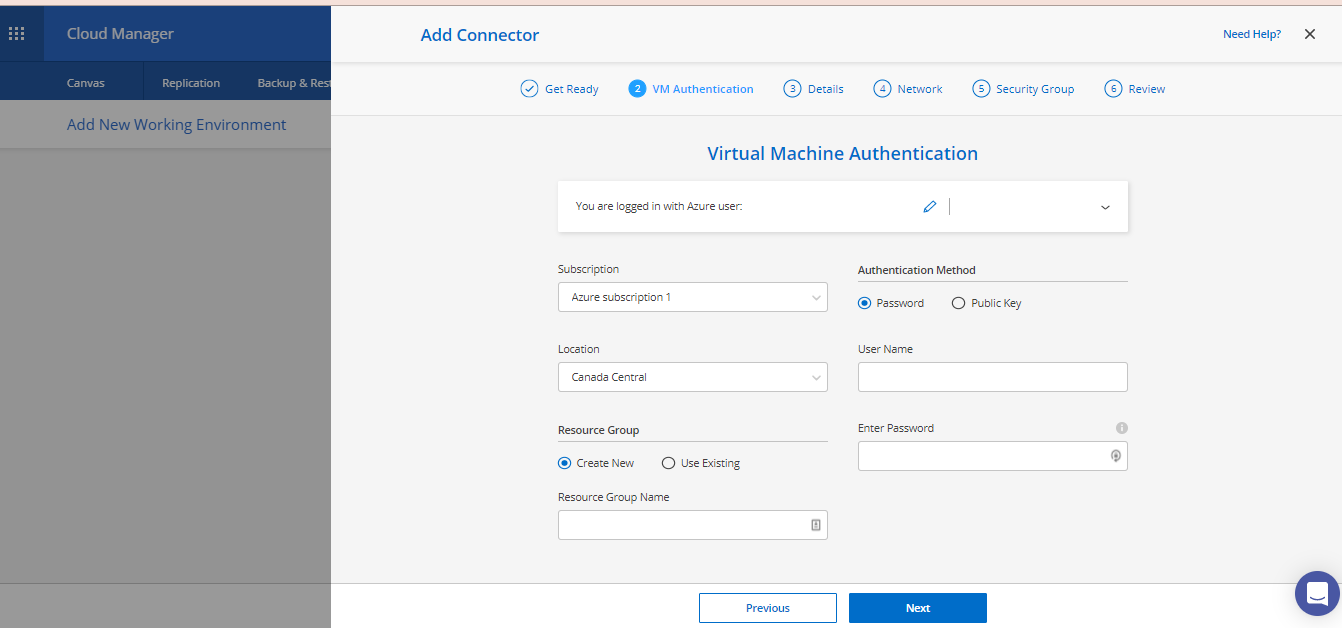This screenshot has width=1342, height=628.
Task: Open the chat support bubble icon
Action: point(1317,593)
